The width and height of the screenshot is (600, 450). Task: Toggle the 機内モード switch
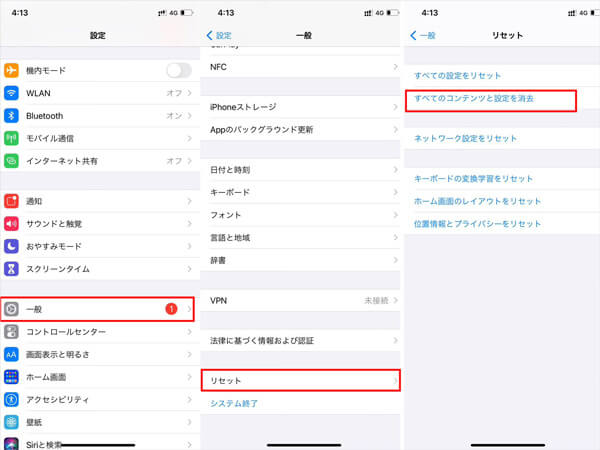click(179, 70)
